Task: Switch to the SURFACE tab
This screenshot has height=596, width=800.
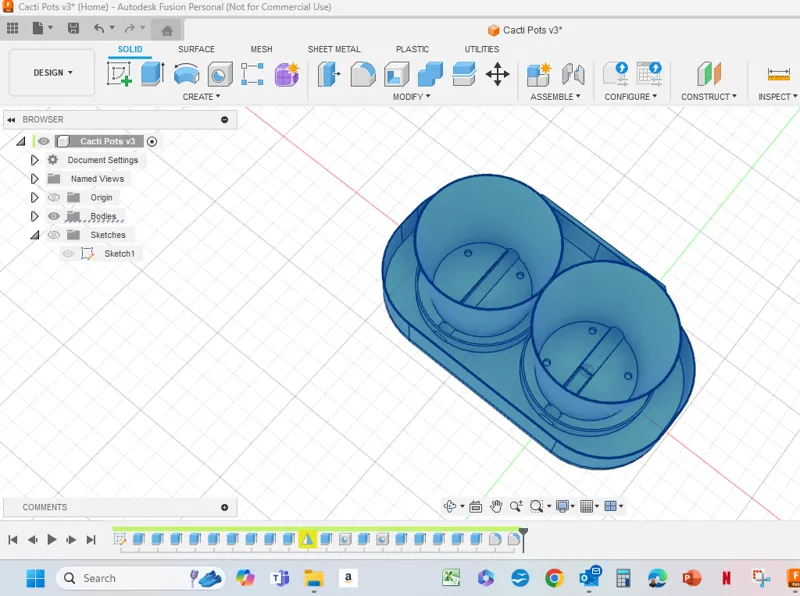Action: pos(196,49)
